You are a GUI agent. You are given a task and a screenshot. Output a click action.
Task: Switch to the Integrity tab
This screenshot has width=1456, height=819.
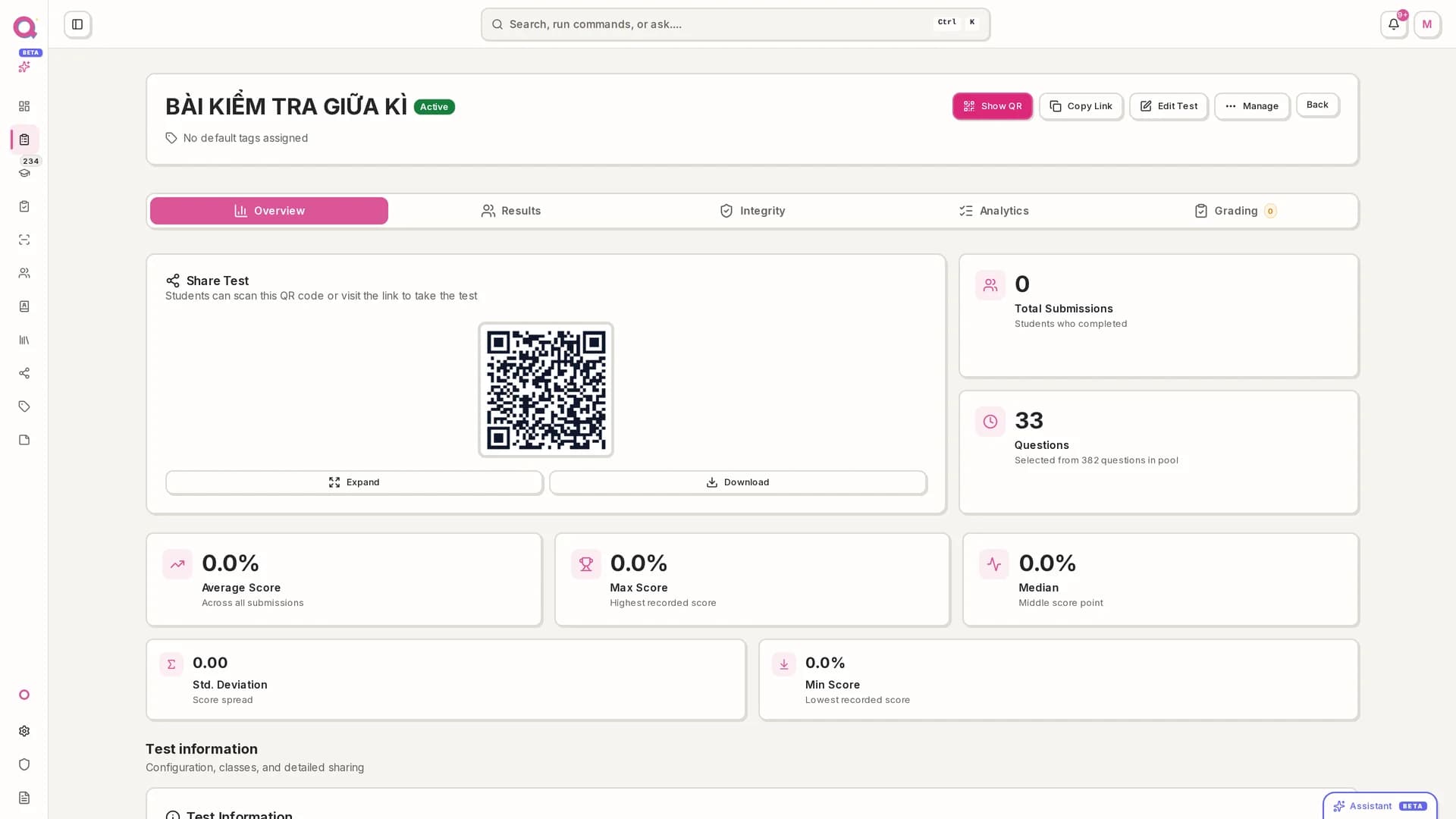coord(752,211)
